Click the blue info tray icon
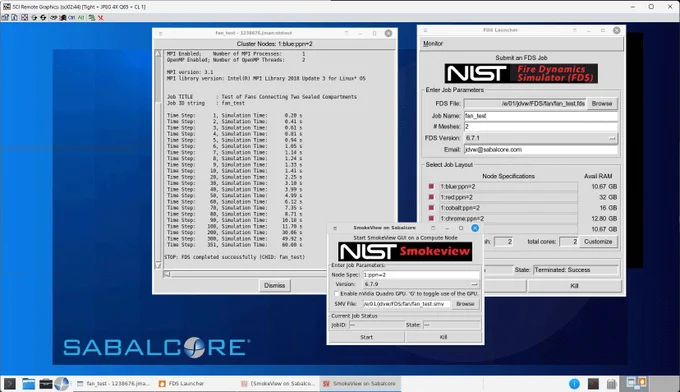This screenshot has width=680, height=392. [x=574, y=384]
